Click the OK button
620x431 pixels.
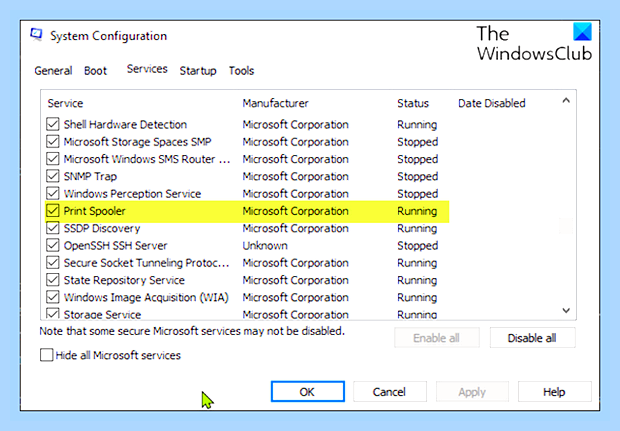pos(308,391)
